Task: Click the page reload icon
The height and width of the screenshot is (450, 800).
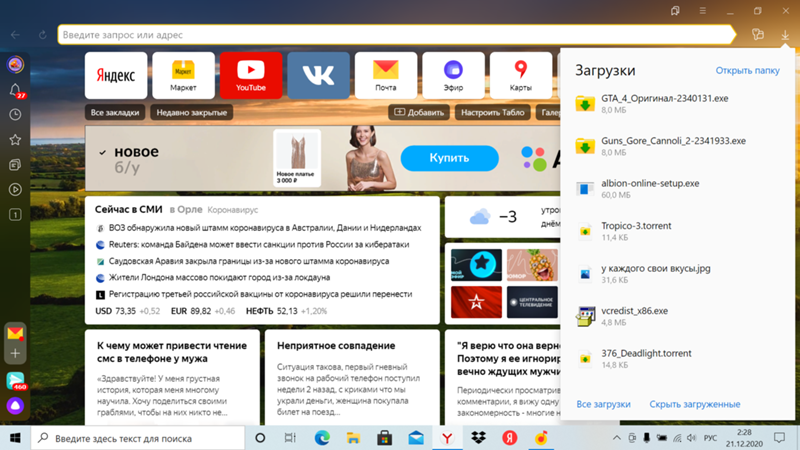Action: tap(42, 35)
